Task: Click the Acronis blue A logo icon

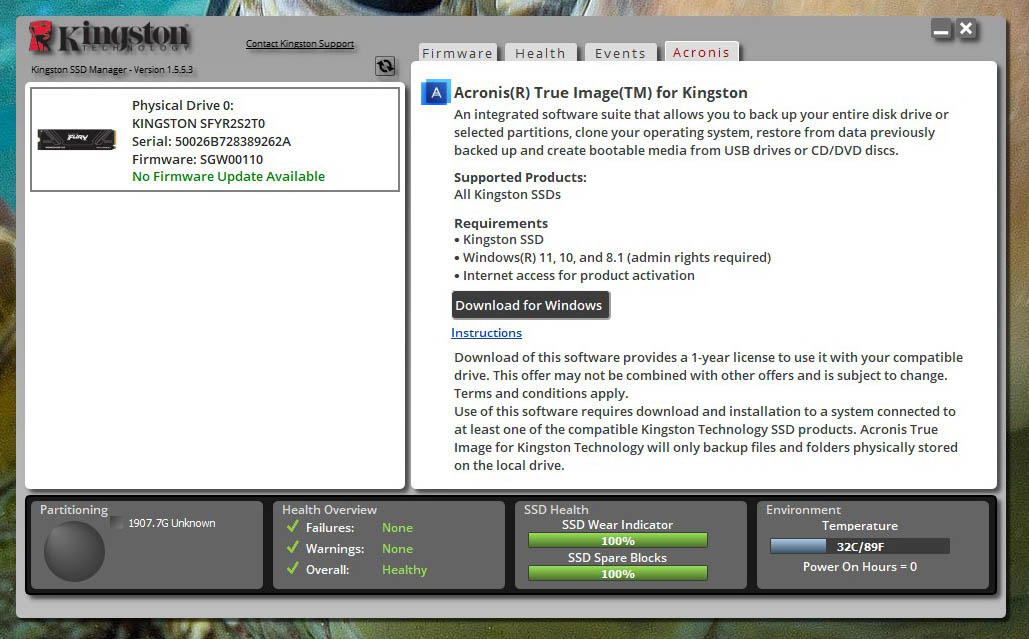Action: (x=436, y=93)
